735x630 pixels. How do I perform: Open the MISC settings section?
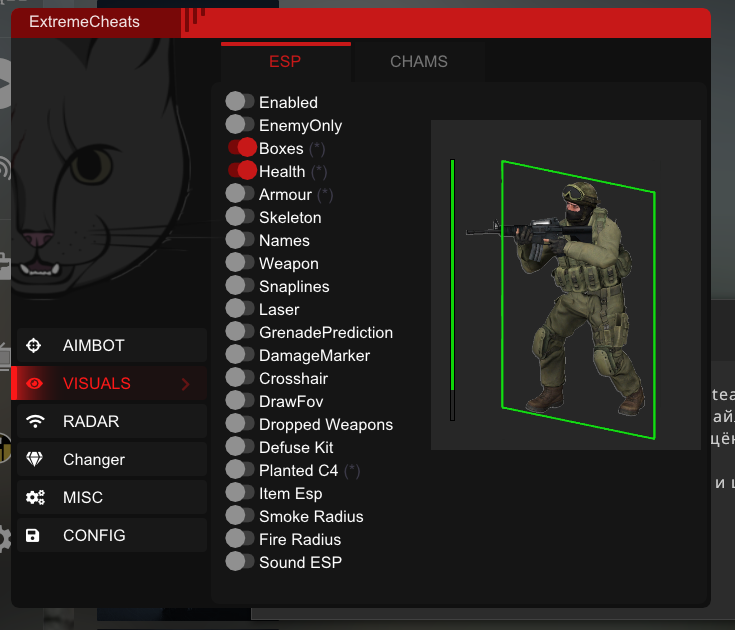pyautogui.click(x=112, y=497)
